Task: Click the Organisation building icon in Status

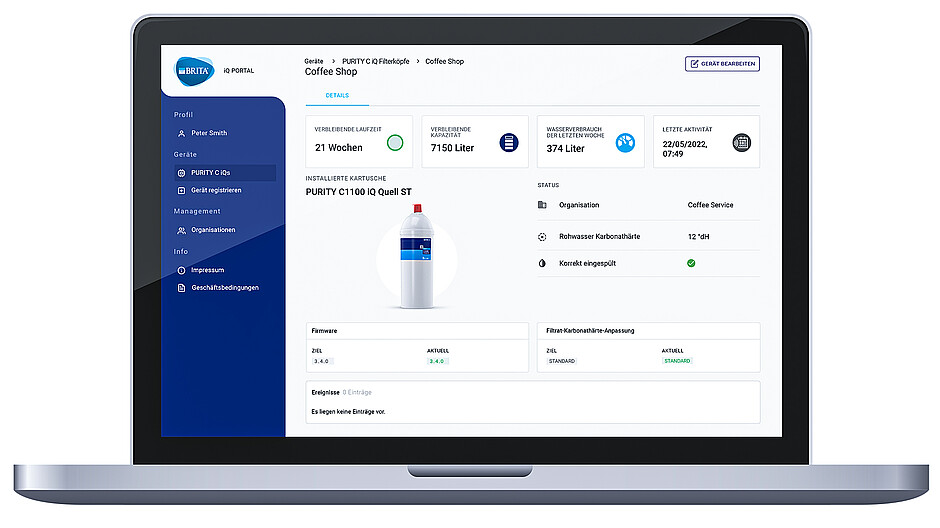Action: pos(542,205)
